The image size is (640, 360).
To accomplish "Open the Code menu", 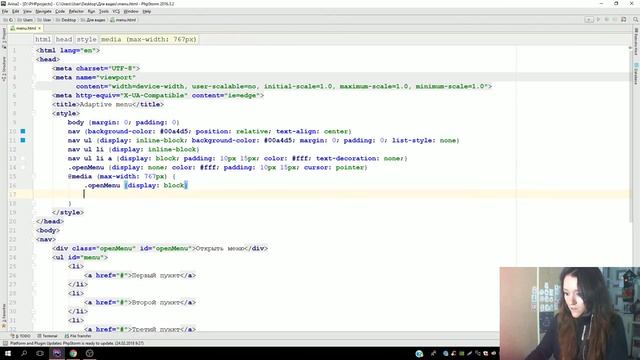I will pyautogui.click(x=60, y=11).
